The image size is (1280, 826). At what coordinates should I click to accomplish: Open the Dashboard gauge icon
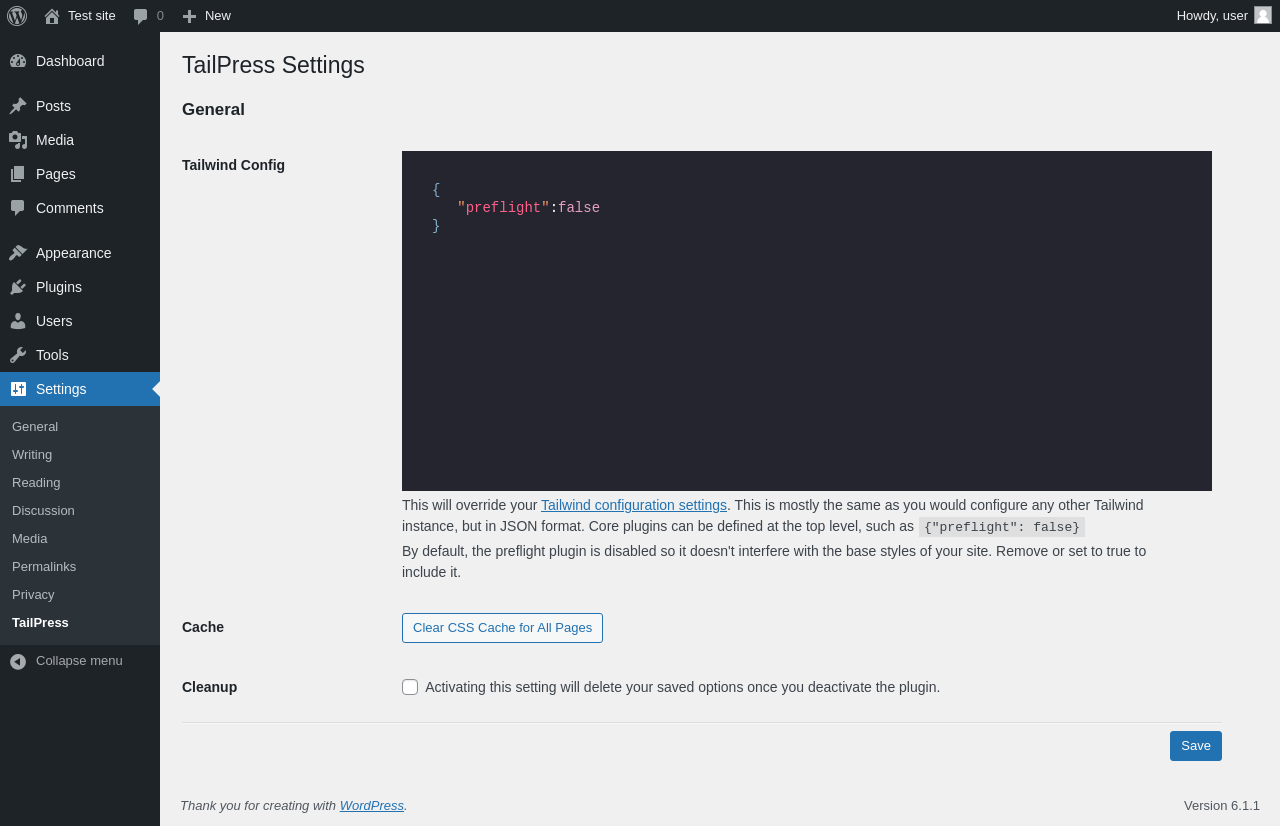(18, 61)
